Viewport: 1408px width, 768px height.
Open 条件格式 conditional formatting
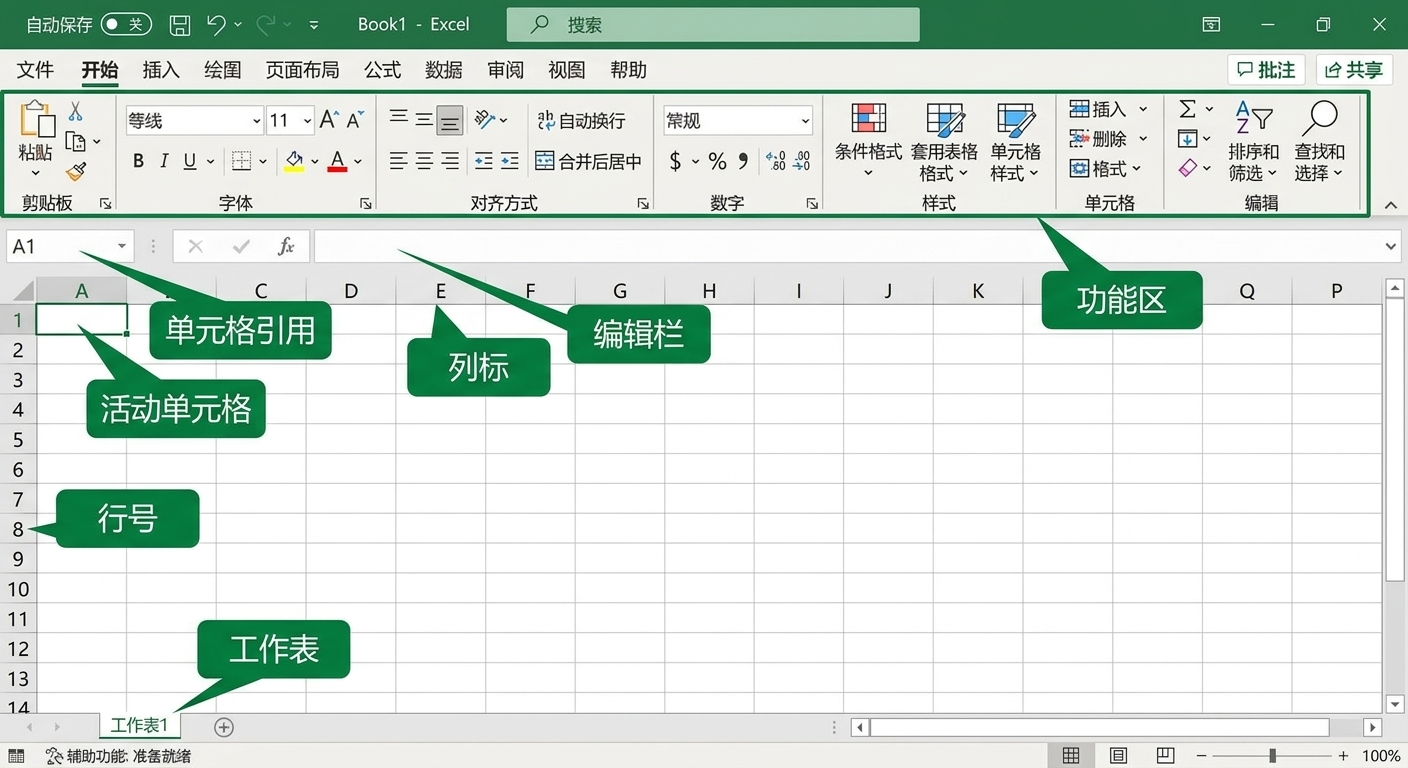coord(868,140)
